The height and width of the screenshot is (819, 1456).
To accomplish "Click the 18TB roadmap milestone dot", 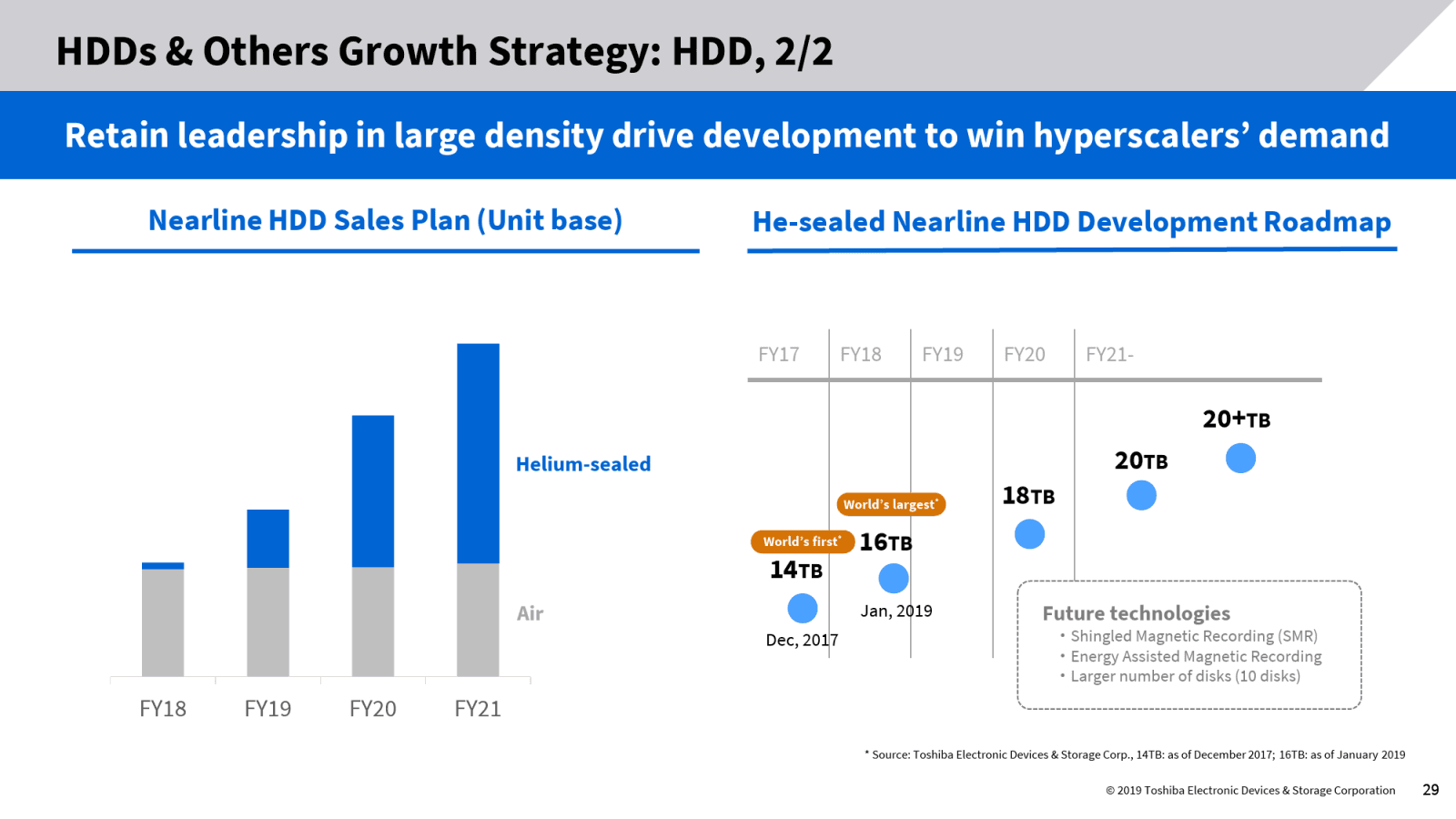I will point(1029,534).
